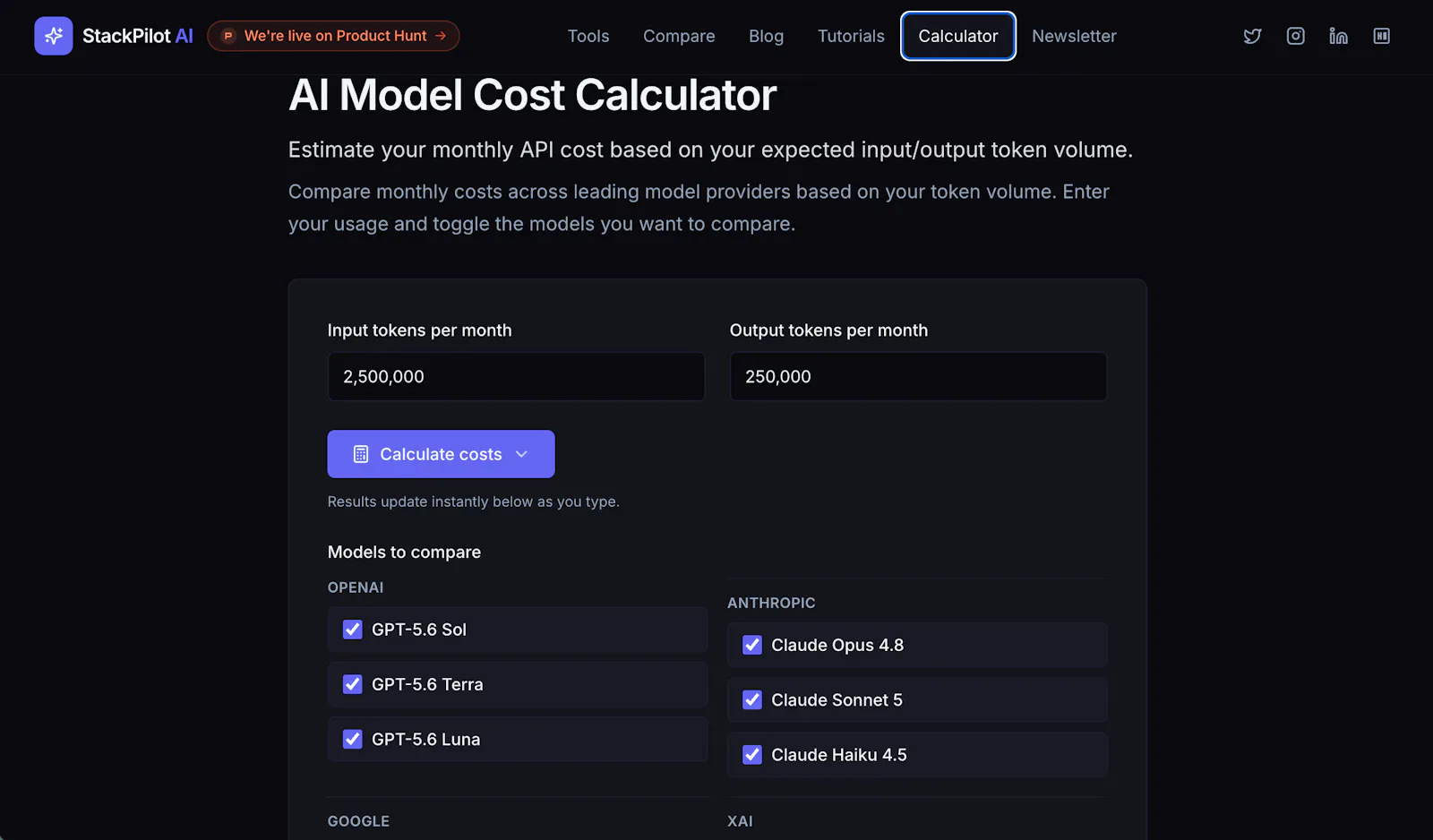The width and height of the screenshot is (1433, 840).
Task: Click the Claude Haiku 4.5 label
Action: pos(839,755)
